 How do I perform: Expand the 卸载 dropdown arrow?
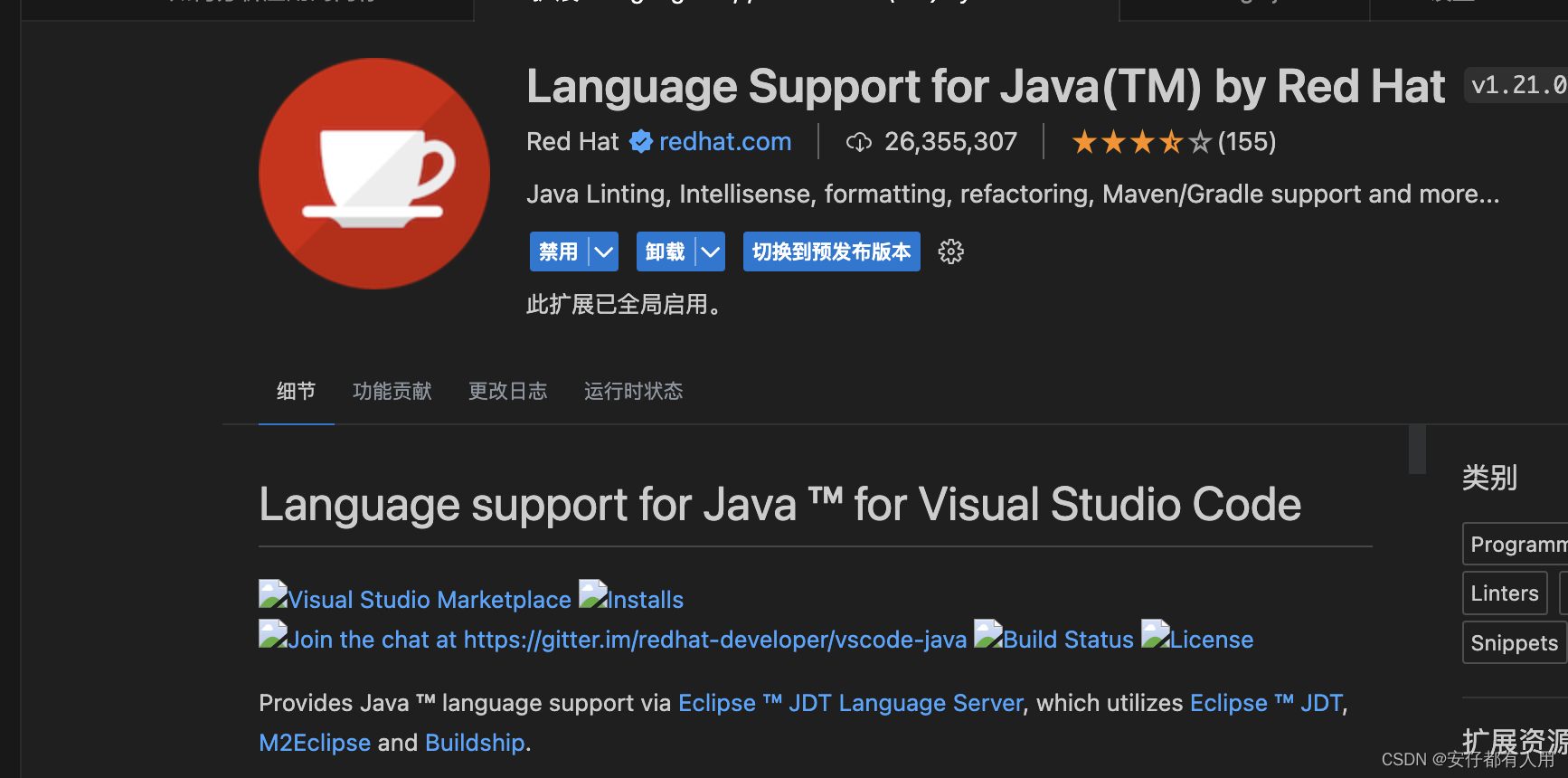[x=711, y=251]
